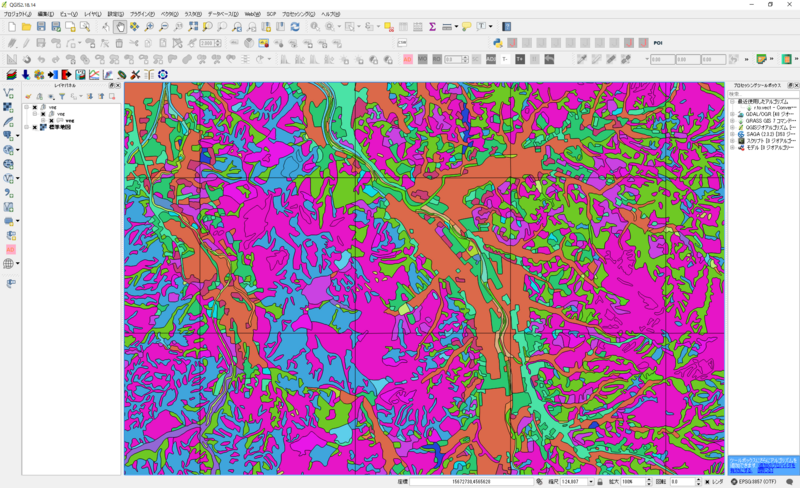The width and height of the screenshot is (800, 488).
Task: Expand GRASS GIS 7 commands in toolbox
Action: click(x=732, y=121)
